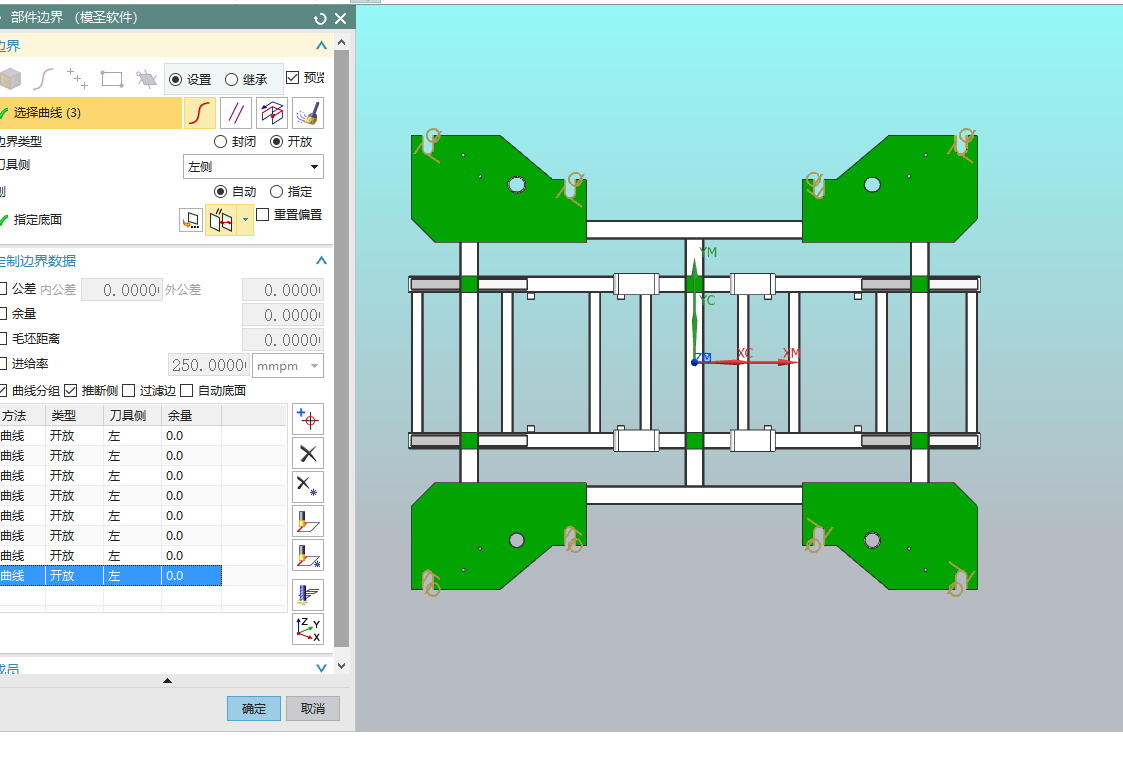
Task: Click the 余量 column header
Action: pyautogui.click(x=192, y=415)
